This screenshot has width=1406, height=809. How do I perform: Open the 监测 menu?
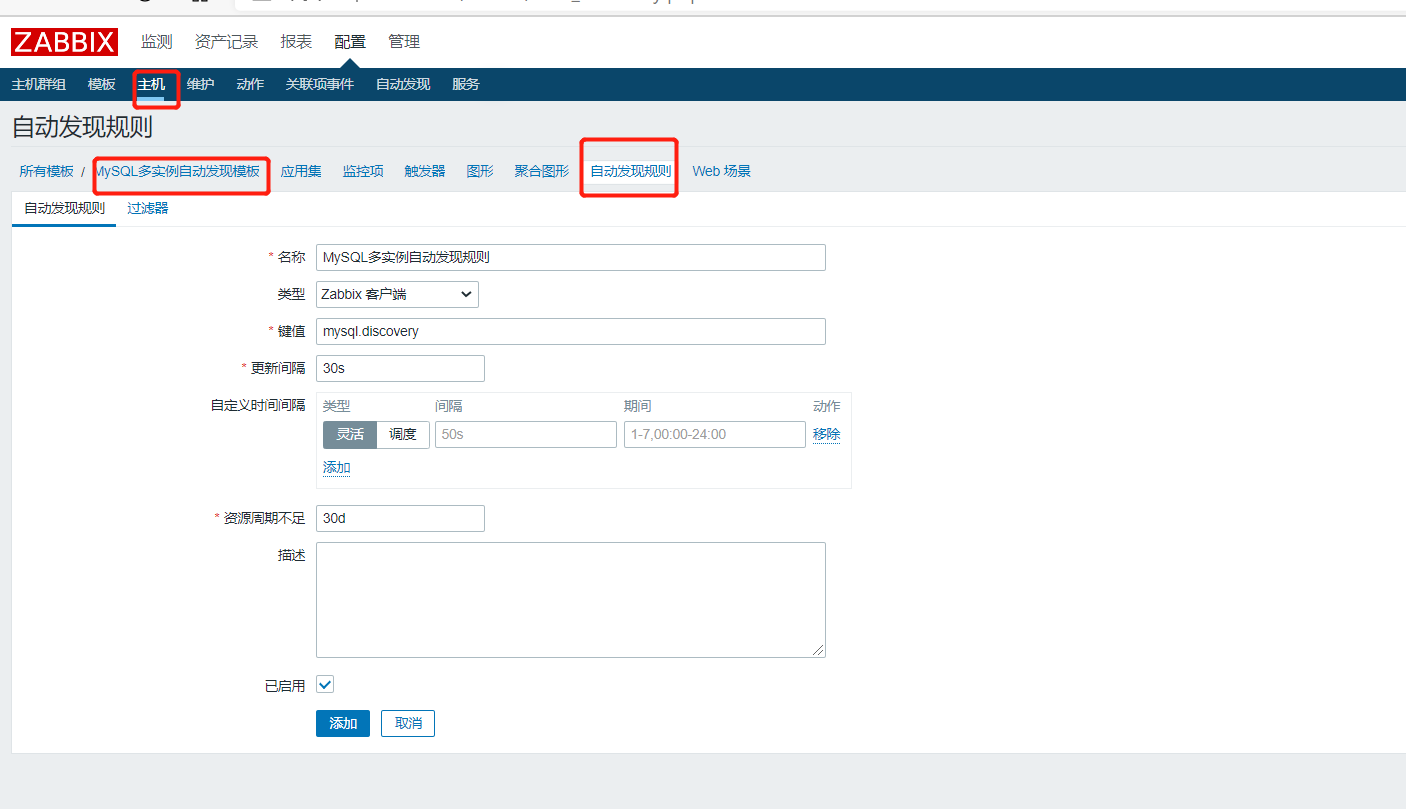(x=156, y=42)
